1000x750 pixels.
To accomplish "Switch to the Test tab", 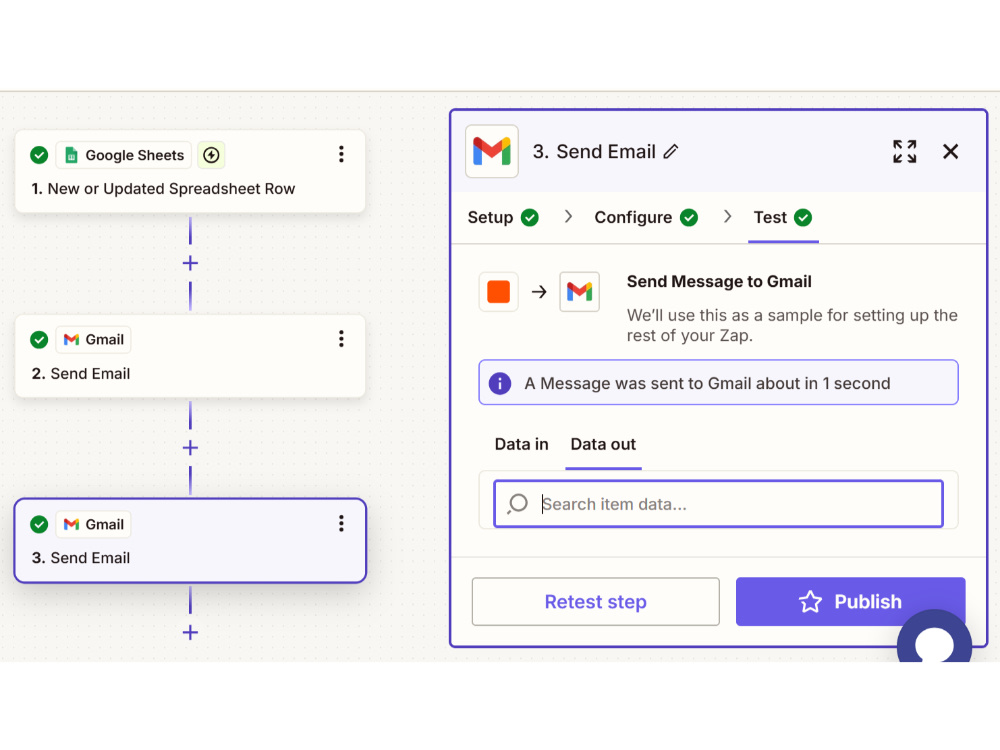I will click(x=783, y=217).
